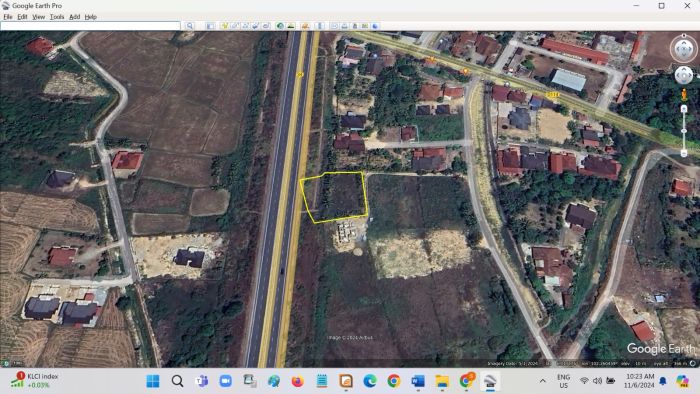Open the planets switcher icon

305,26
